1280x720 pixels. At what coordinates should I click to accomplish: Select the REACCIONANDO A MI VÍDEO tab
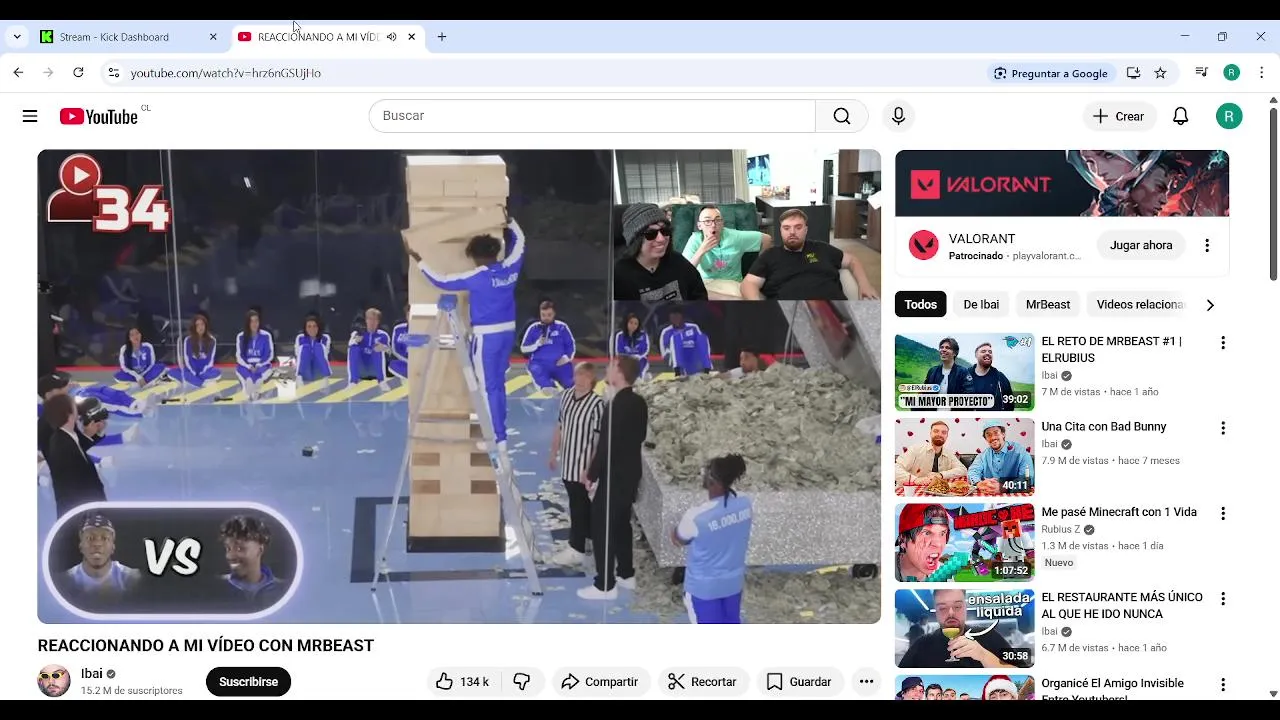(328, 37)
